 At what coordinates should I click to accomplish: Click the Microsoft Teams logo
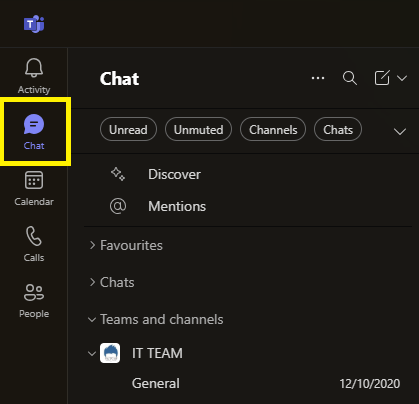[x=34, y=24]
